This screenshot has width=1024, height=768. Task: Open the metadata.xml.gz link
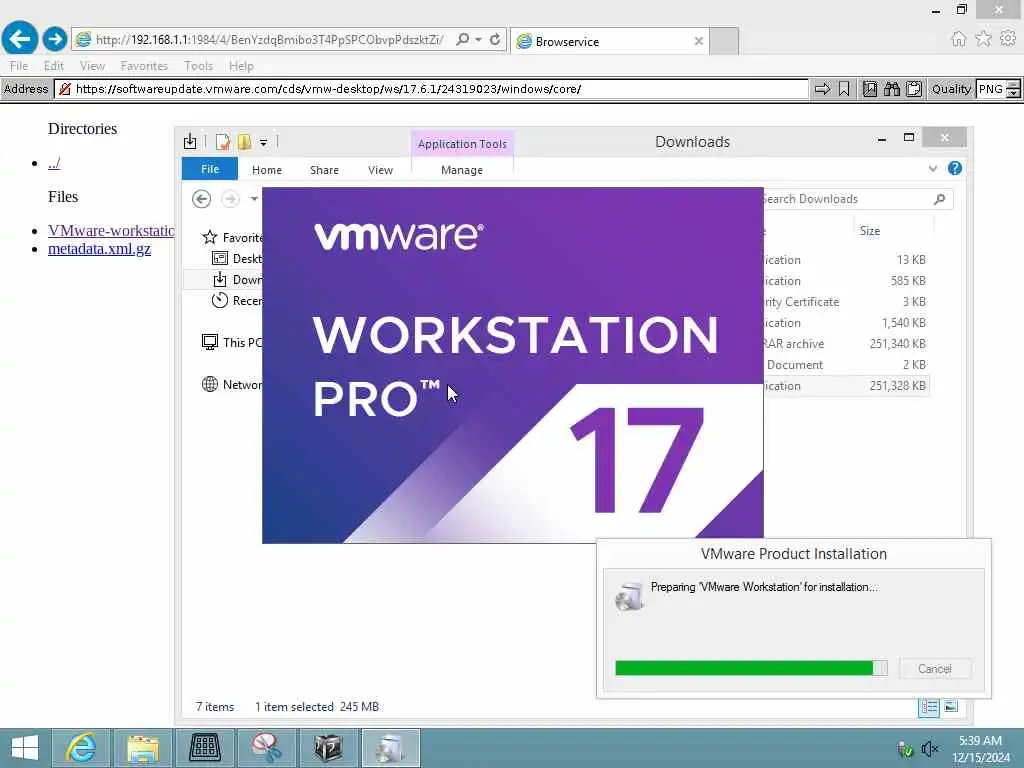pos(99,249)
